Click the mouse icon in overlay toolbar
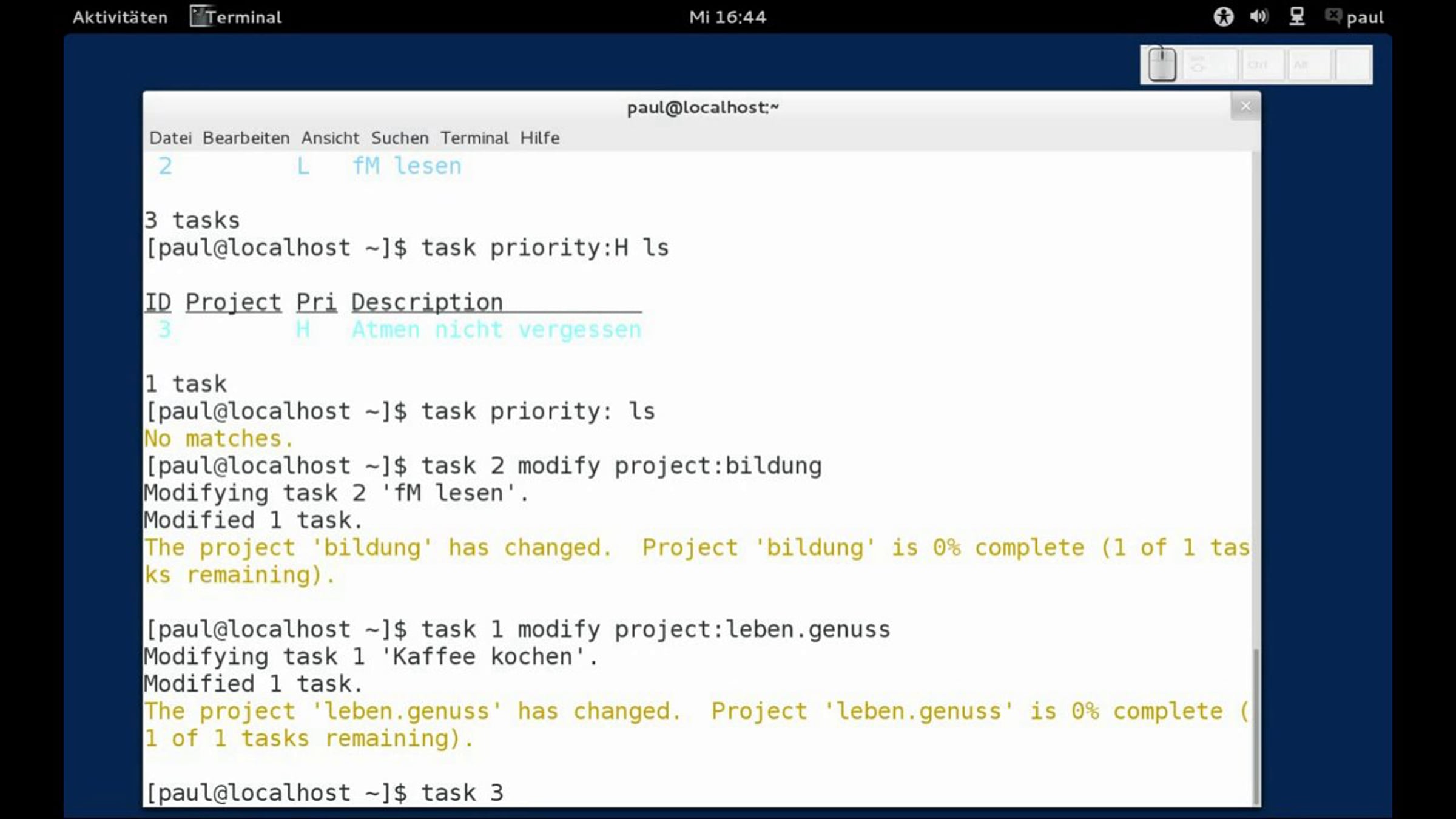The height and width of the screenshot is (819, 1456). (x=1162, y=65)
